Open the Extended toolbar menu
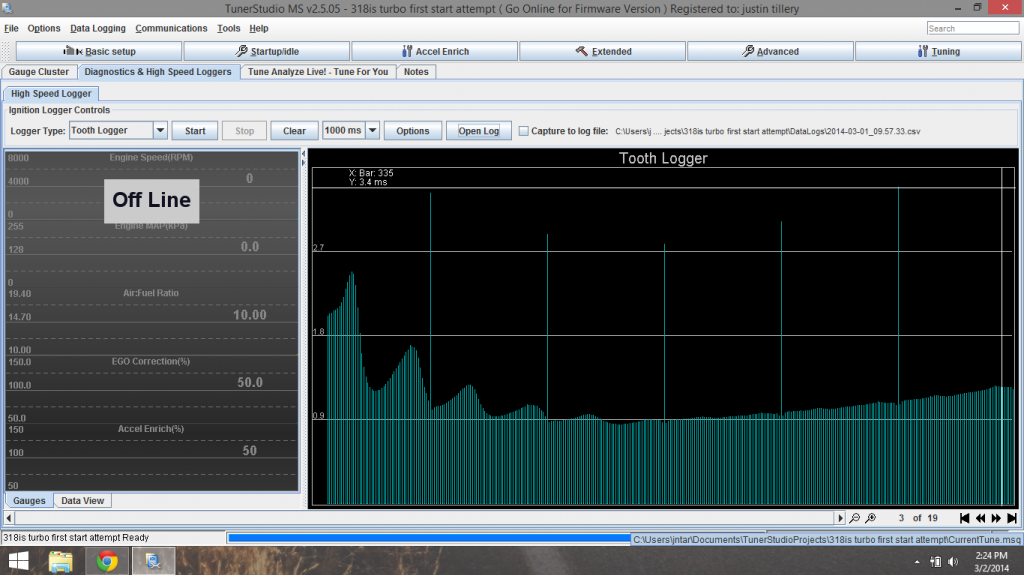The width and height of the screenshot is (1024, 575). pyautogui.click(x=602, y=51)
